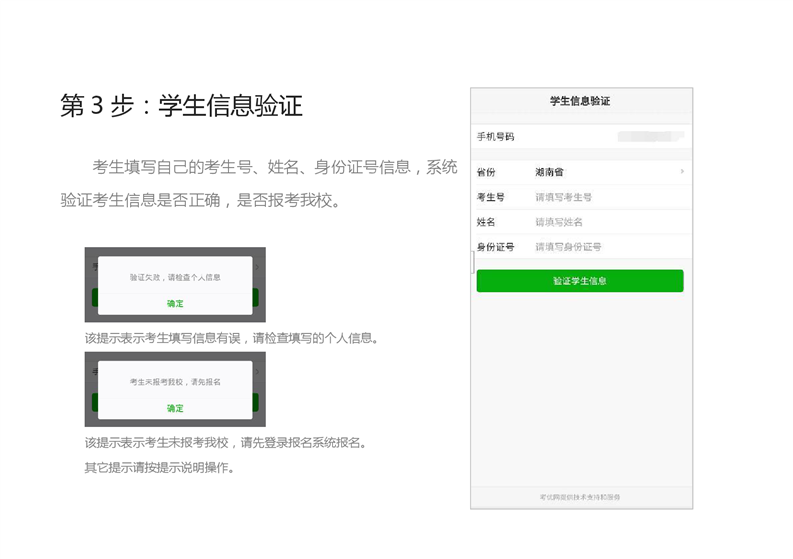Click the 姓名 label

pyautogui.click(x=486, y=222)
